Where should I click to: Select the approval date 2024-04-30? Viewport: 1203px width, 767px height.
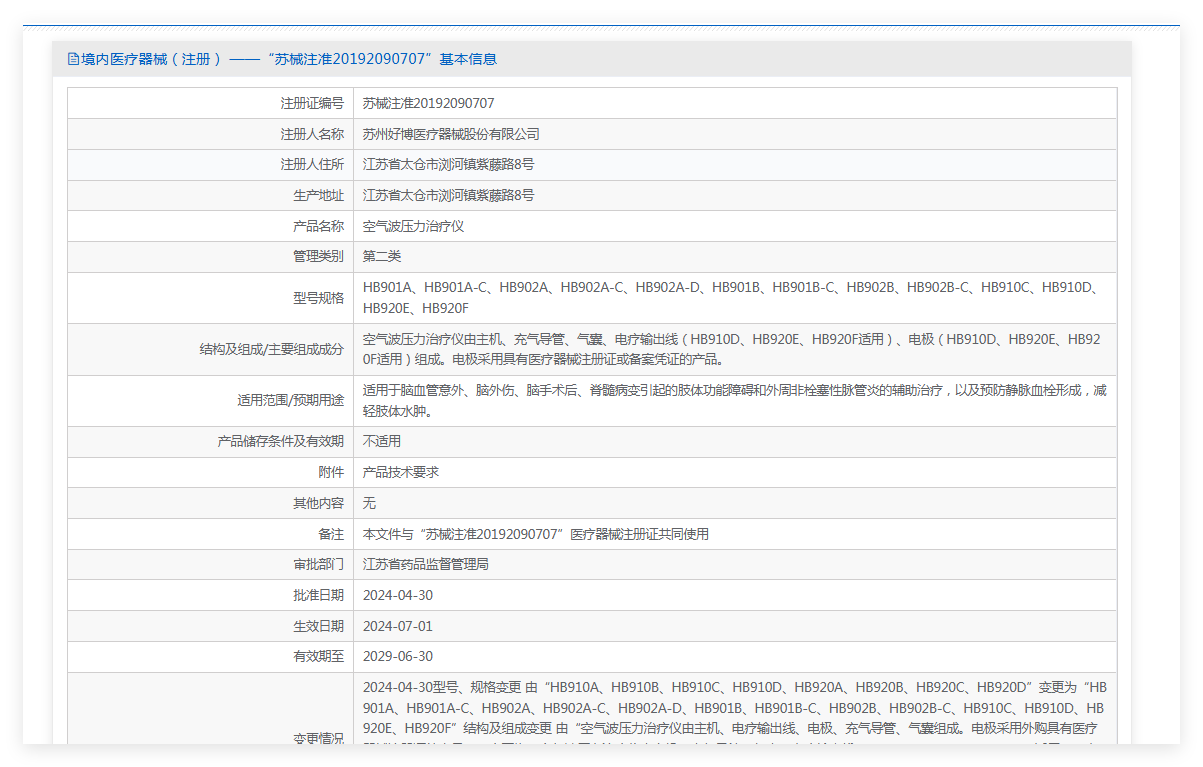point(398,595)
